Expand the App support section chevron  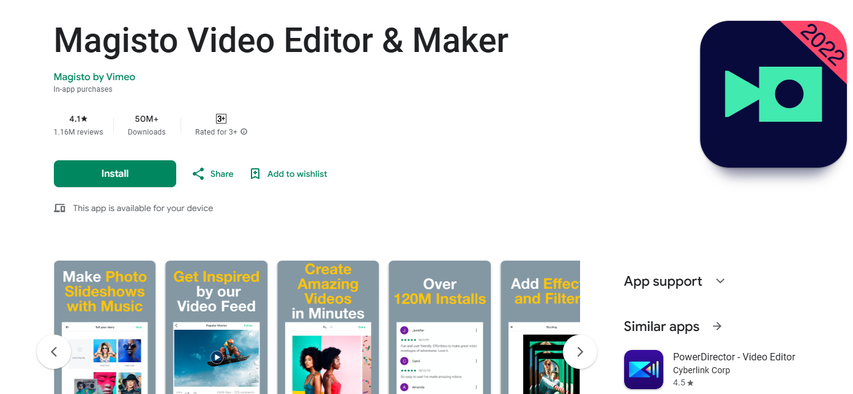[720, 281]
